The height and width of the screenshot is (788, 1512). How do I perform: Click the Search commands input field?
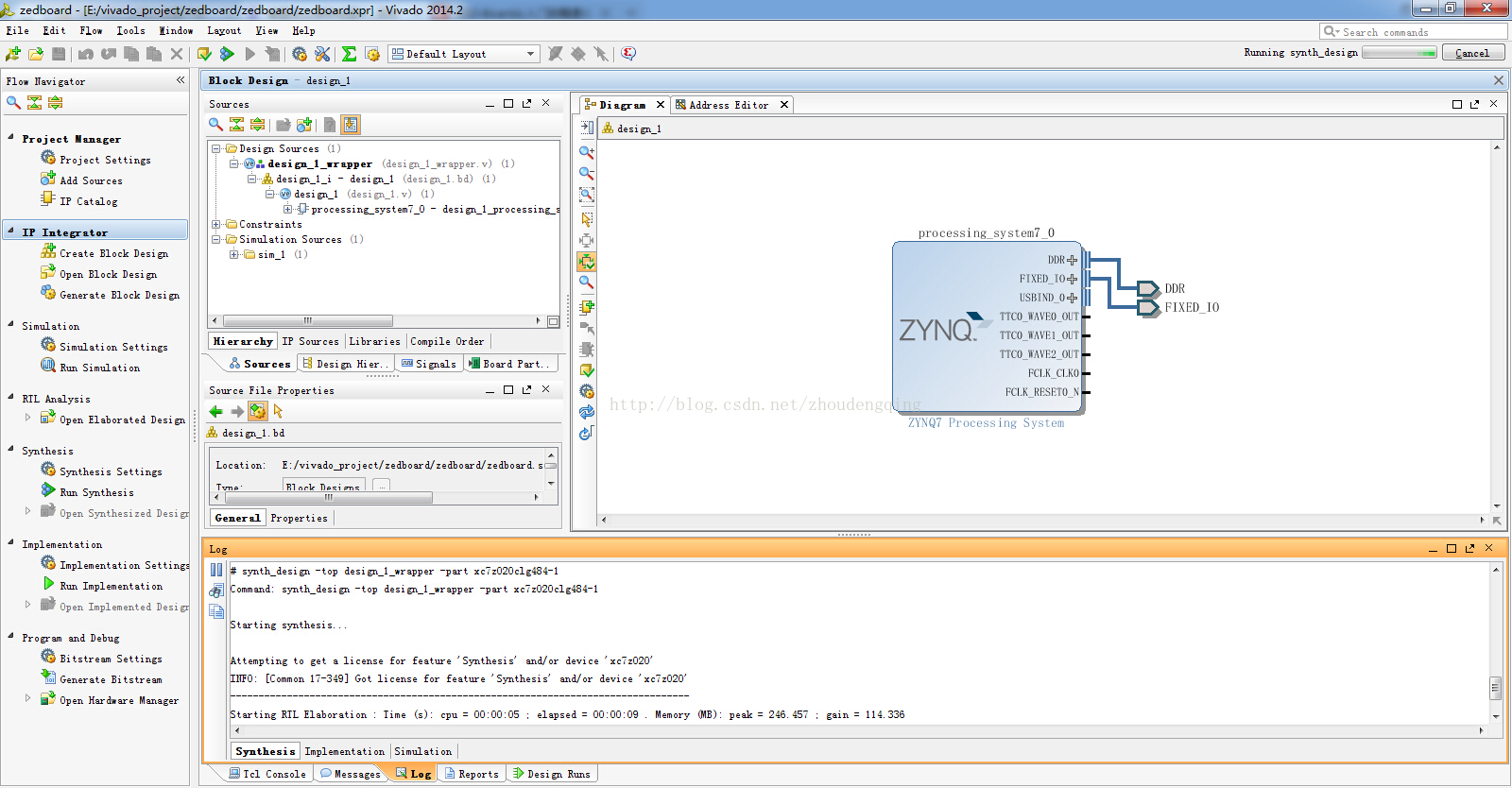[1414, 31]
